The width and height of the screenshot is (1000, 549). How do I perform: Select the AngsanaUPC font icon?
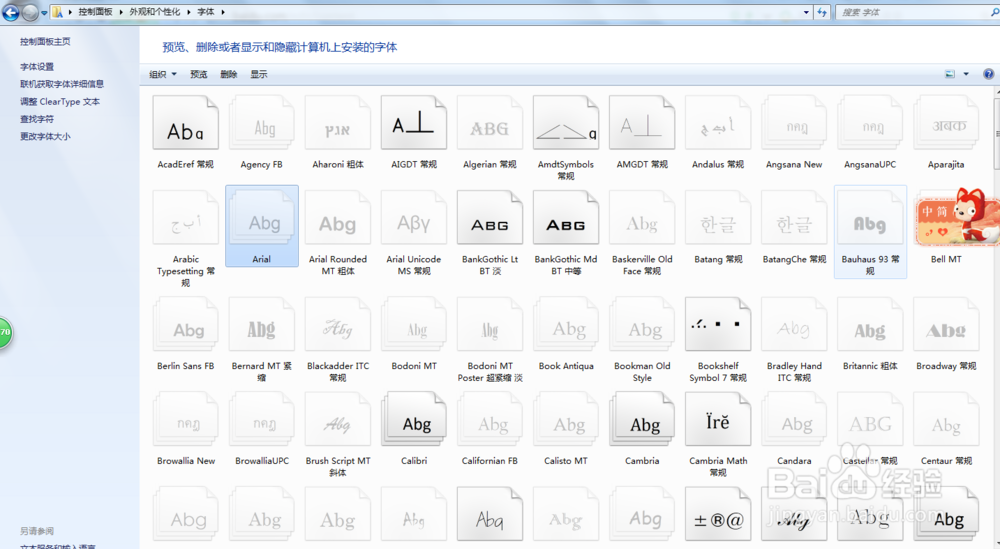pyautogui.click(x=870, y=123)
